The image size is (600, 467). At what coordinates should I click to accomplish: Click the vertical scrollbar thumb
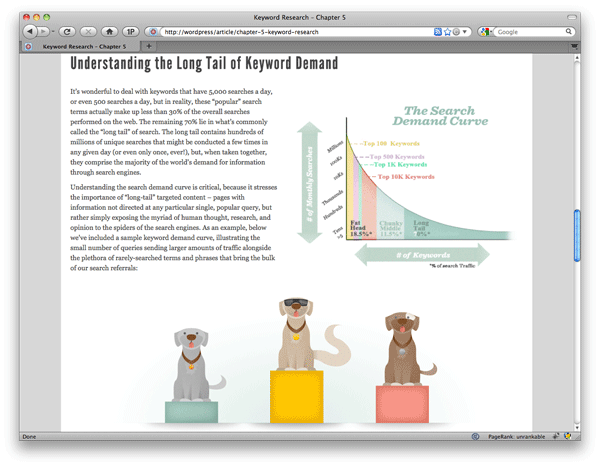(576, 236)
